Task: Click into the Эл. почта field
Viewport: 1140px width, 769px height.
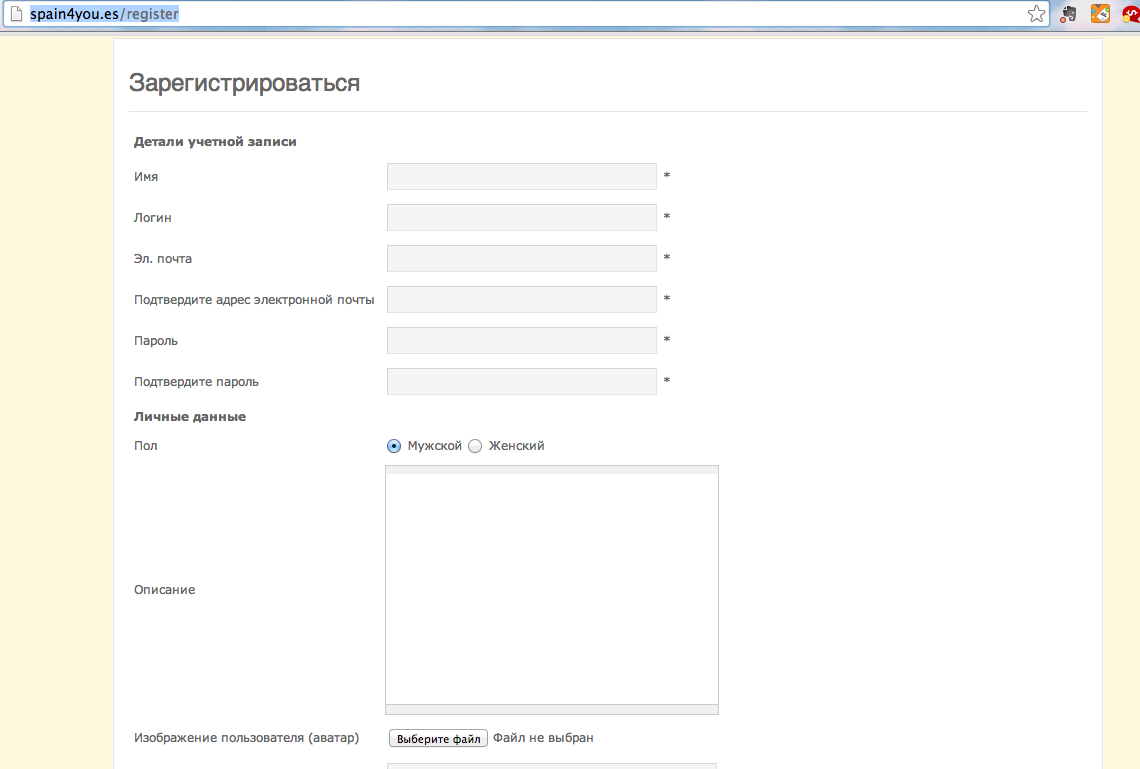Action: pos(522,259)
